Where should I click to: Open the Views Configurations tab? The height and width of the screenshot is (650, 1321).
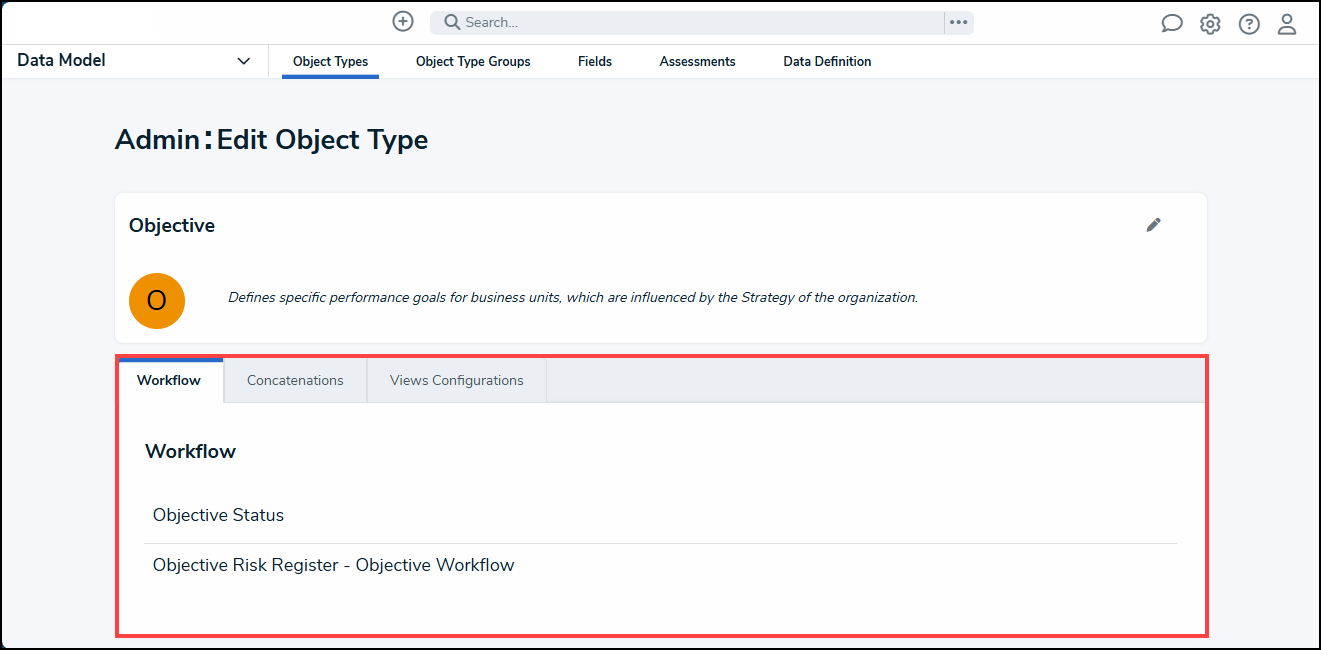coord(456,380)
